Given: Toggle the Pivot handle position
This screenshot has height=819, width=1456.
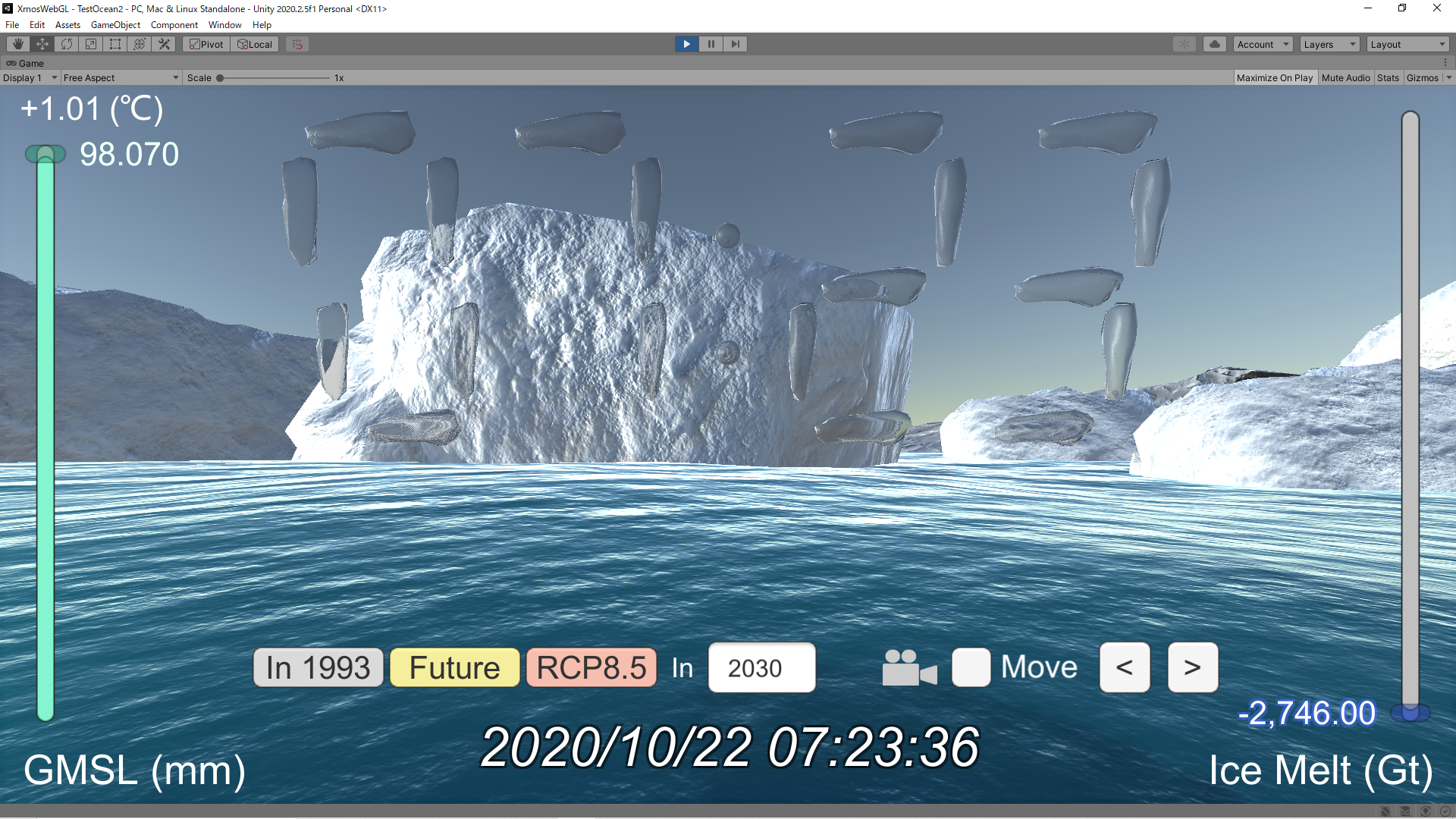Looking at the screenshot, I should tap(206, 44).
